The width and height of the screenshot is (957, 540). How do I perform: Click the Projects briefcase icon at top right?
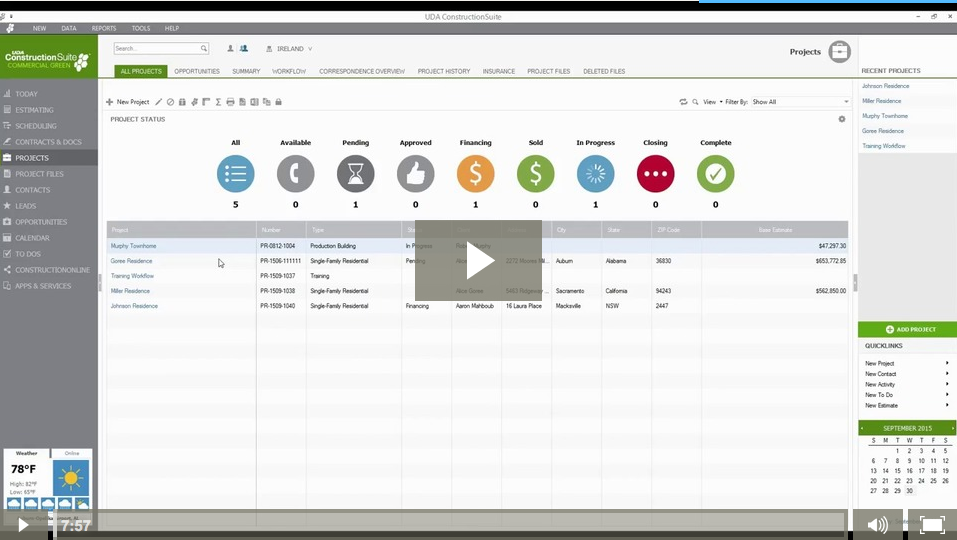(x=839, y=52)
